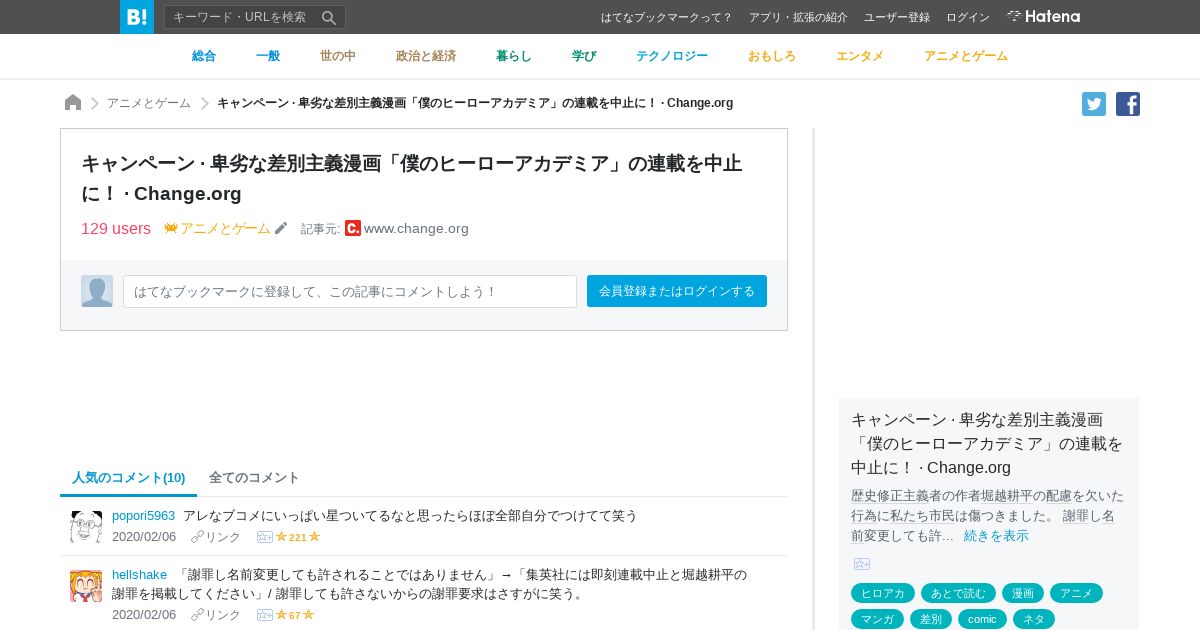Open アプリ・拡張の紹介 link
The height and width of the screenshot is (630, 1200).
(x=798, y=17)
